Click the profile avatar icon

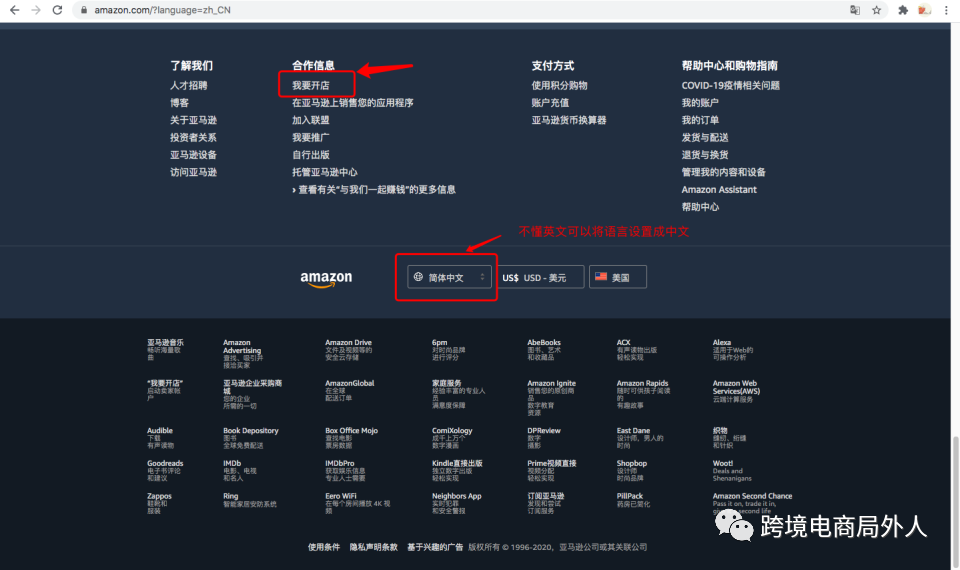(924, 10)
